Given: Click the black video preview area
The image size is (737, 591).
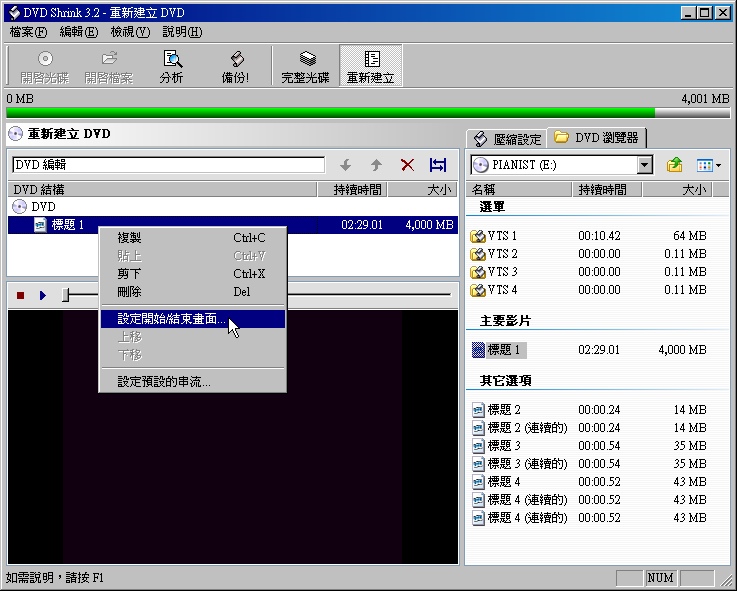Looking at the screenshot, I should (233, 437).
